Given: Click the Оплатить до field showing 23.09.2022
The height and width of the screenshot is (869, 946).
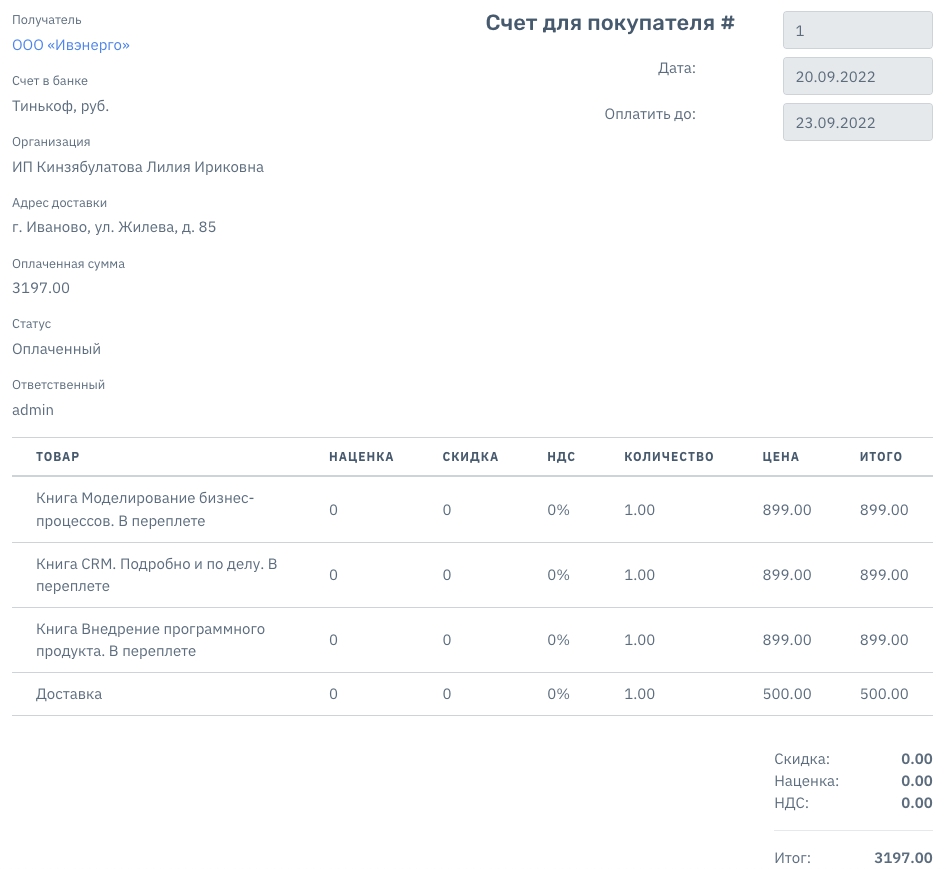Looking at the screenshot, I should (x=857, y=122).
